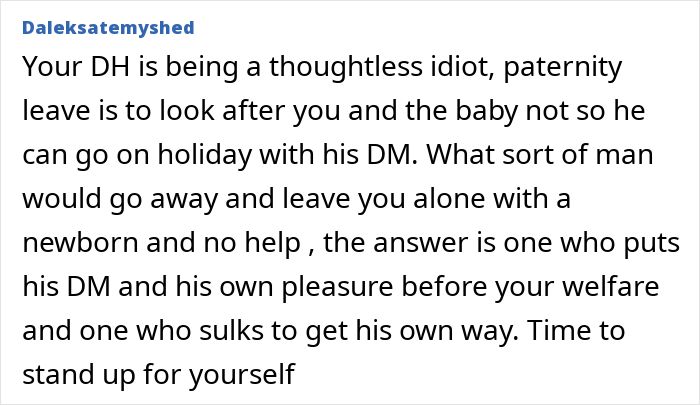Click the word "welfare" at line end
700x405 pixels.
(x=610, y=286)
